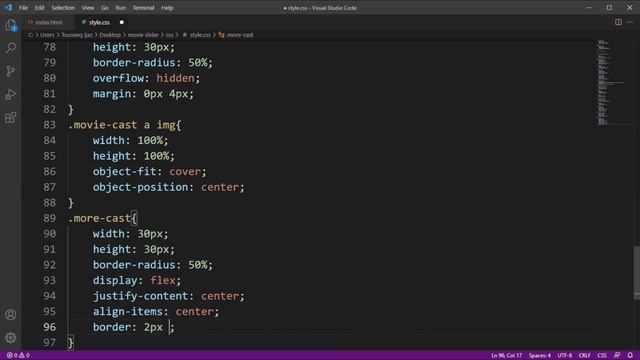Click the width: 100% line
The image size is (640, 360).
pos(130,140)
